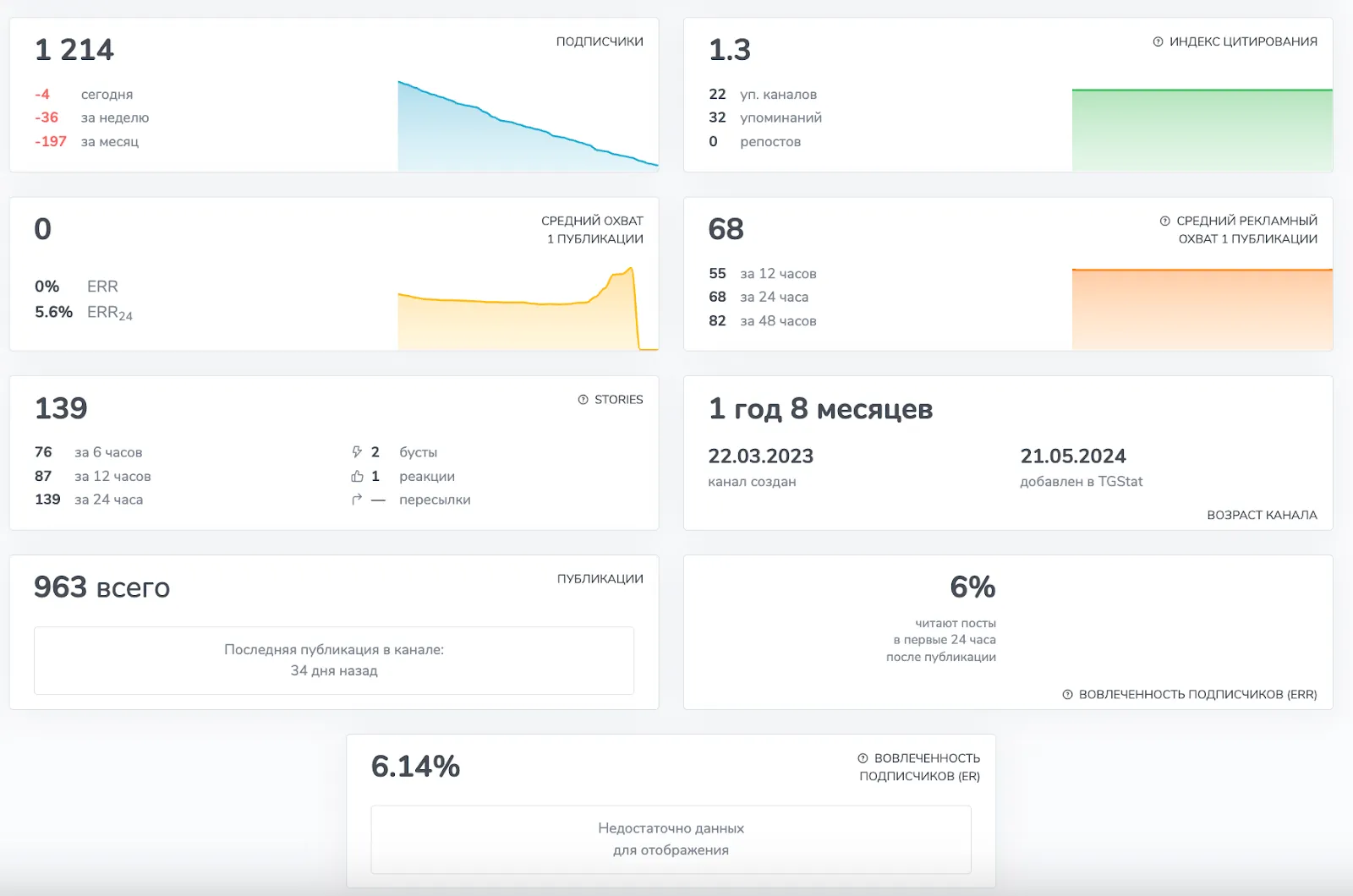Screen dimensions: 1353x896
Task: Click help icon beside ВОВЛЕЧЕННОСТЬ ПОДПИСЧИКОВ (ER)
Action: click(863, 758)
